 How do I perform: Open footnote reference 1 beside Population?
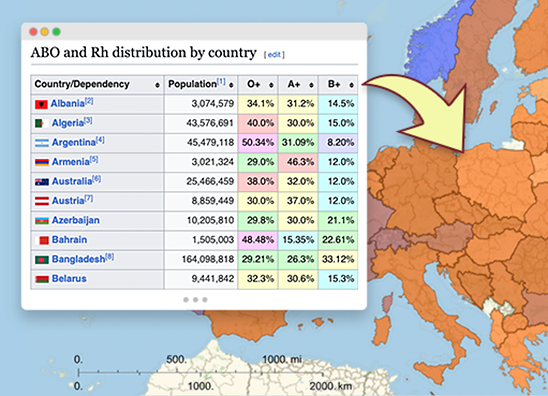click(221, 82)
